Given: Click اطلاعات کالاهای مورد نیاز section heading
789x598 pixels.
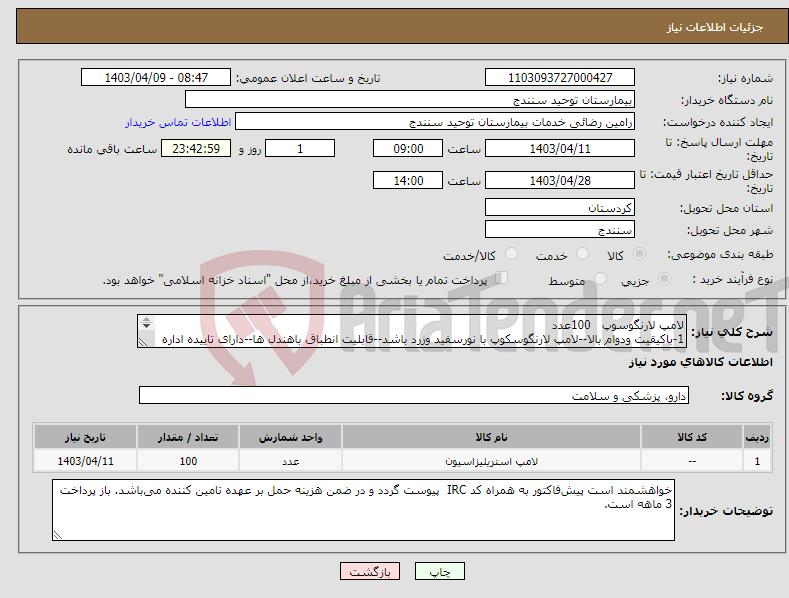Looking at the screenshot, I should (x=700, y=362).
